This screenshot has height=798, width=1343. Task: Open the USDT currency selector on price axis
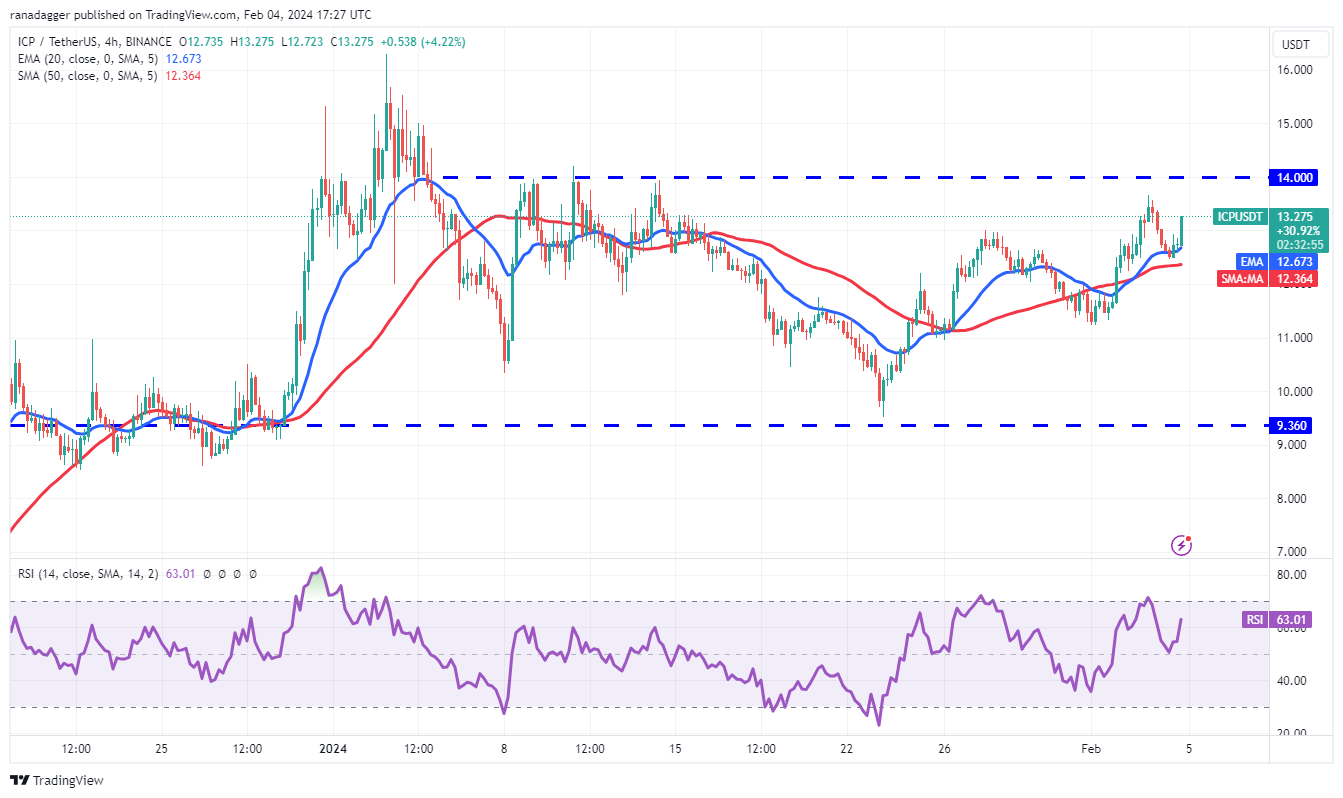pyautogui.click(x=1297, y=45)
